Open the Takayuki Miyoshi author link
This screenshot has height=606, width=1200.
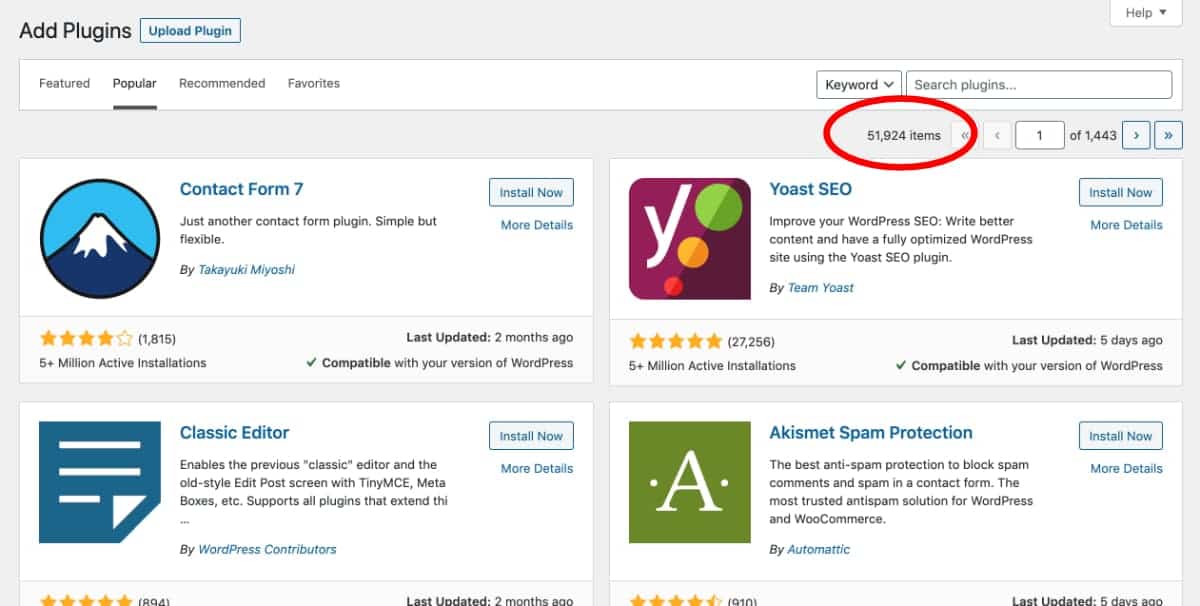245,269
